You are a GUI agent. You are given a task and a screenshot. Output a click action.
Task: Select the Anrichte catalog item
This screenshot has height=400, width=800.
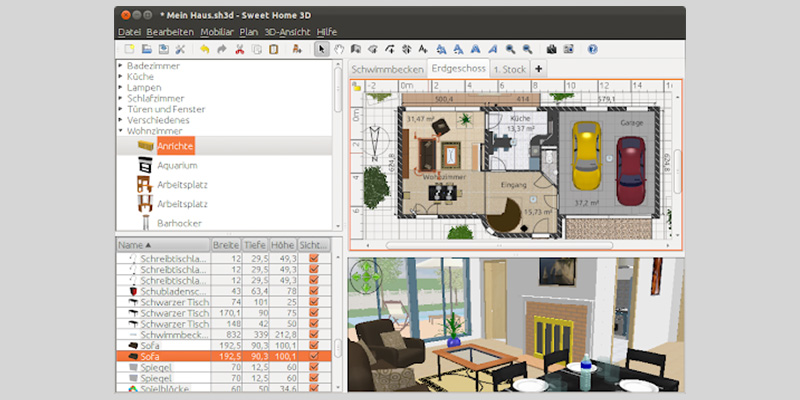[176, 146]
